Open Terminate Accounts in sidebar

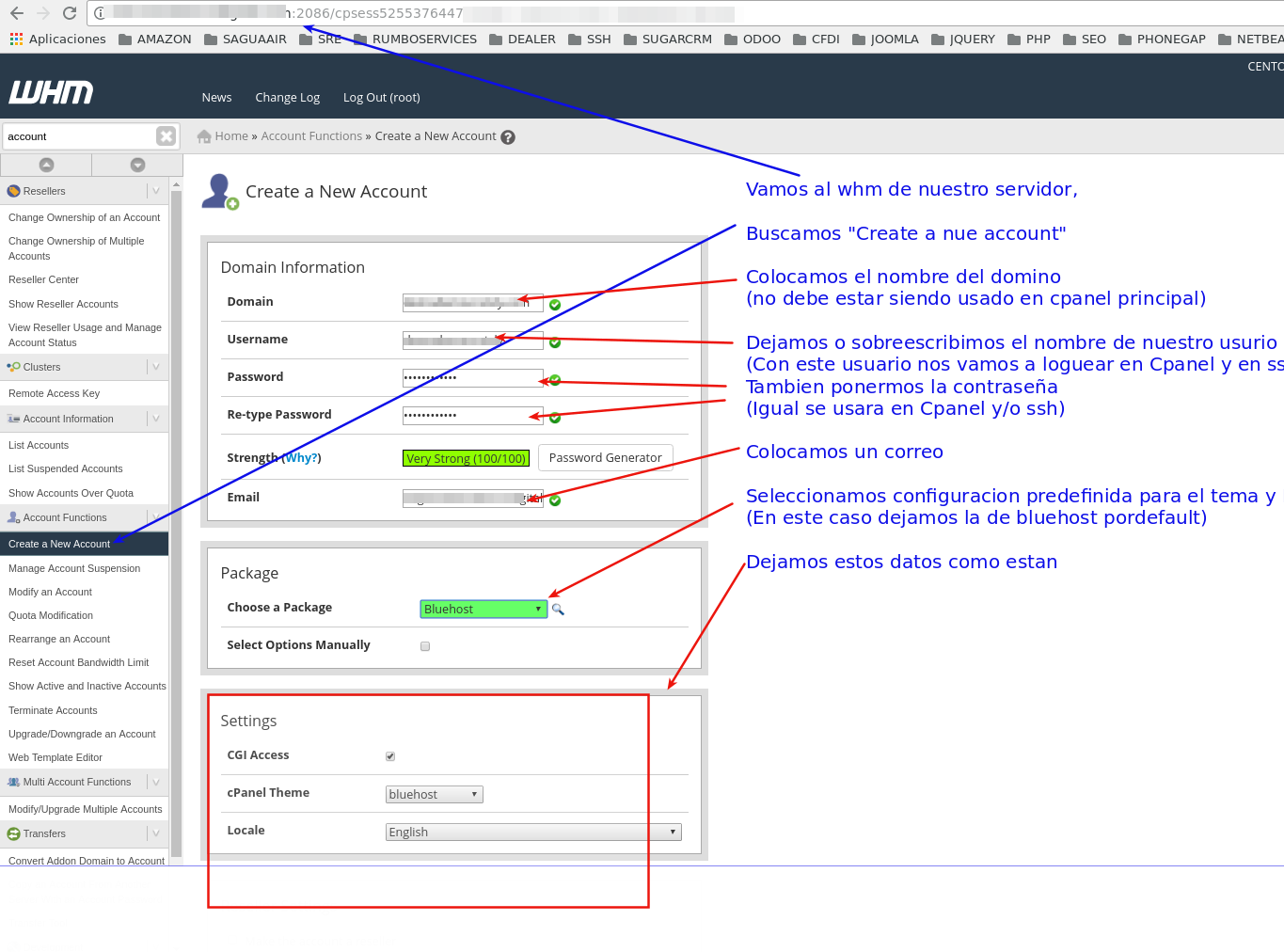tap(53, 710)
